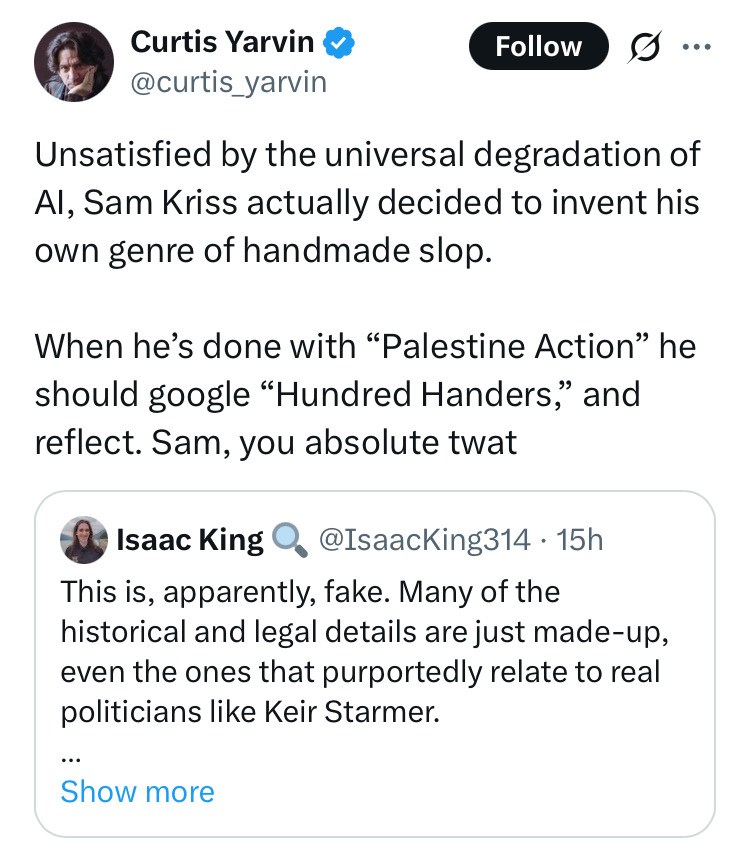
Task: Follow Curtis Yarvin
Action: 538,46
